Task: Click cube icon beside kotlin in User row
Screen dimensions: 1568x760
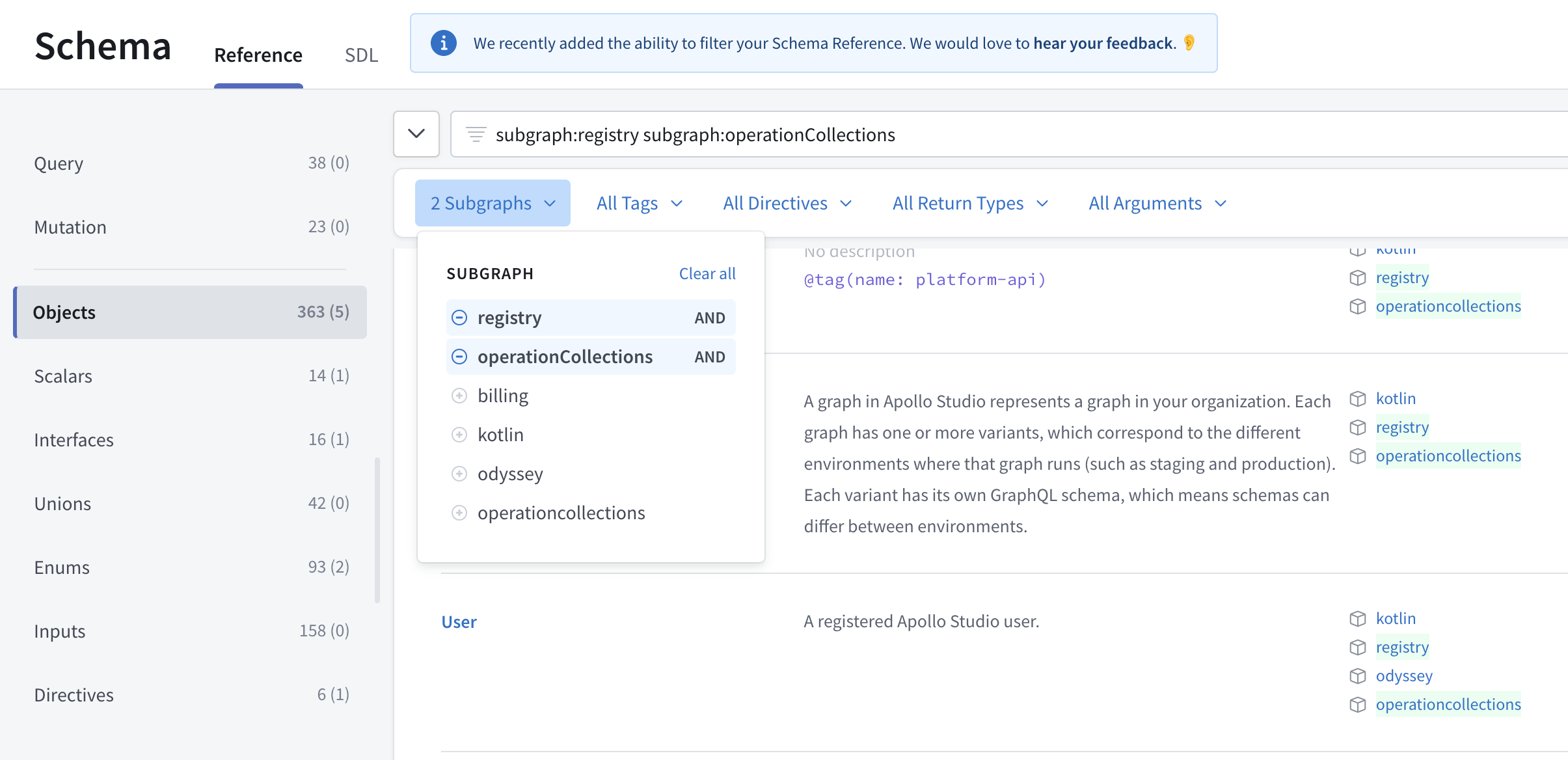Action: (x=1358, y=619)
